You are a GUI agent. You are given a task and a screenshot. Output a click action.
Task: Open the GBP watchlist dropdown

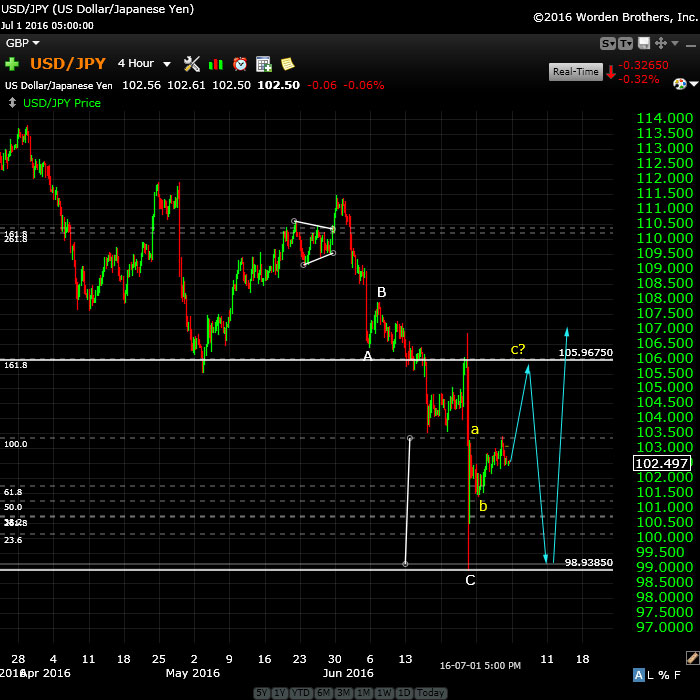point(22,43)
